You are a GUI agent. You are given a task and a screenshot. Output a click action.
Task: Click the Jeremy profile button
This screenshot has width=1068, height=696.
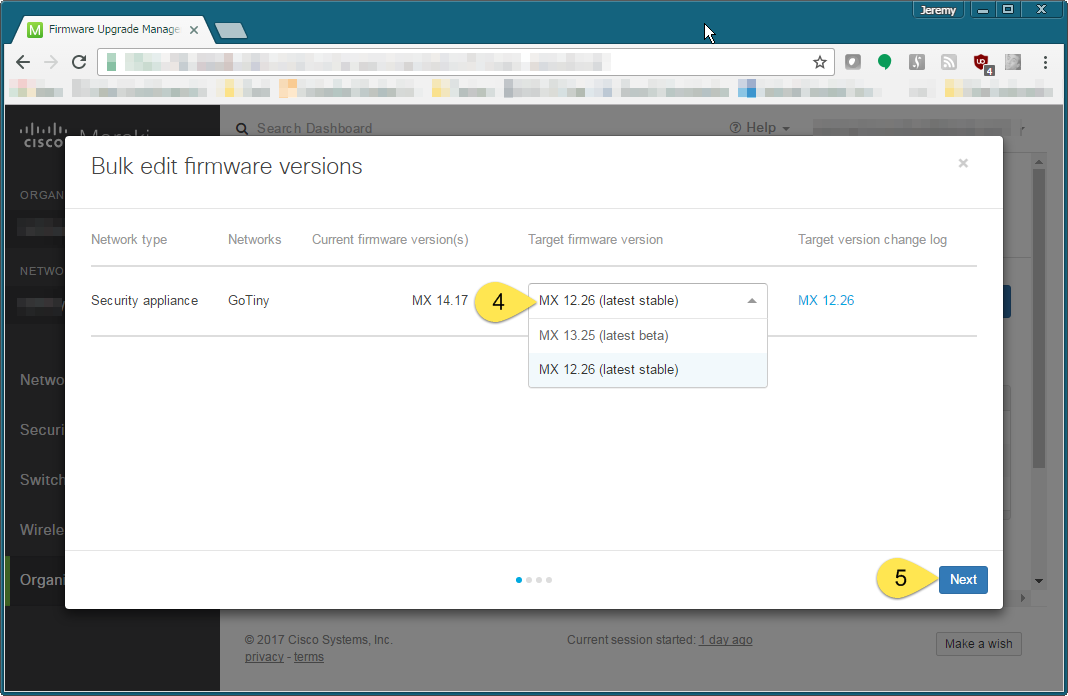tap(938, 10)
